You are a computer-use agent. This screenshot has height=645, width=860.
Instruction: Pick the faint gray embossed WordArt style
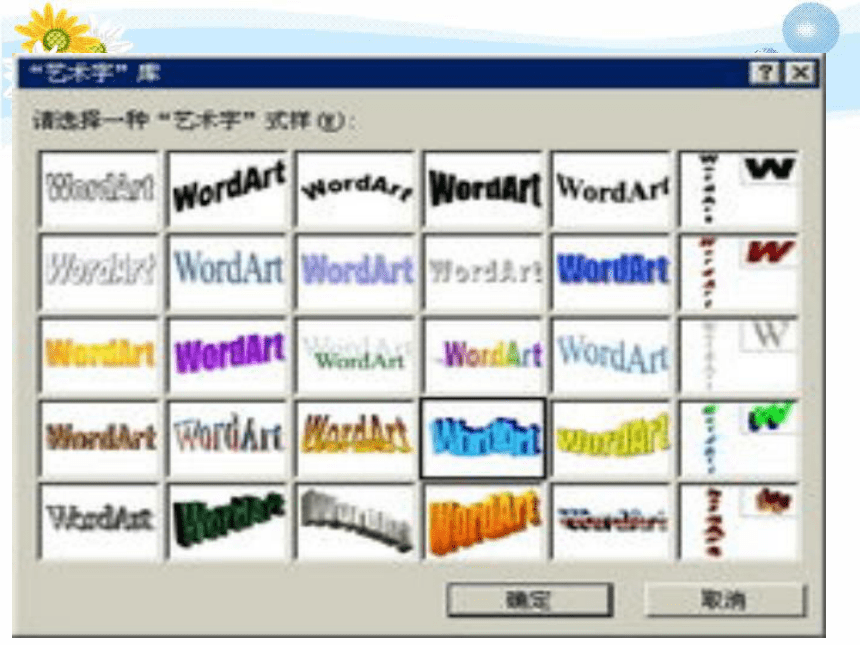(x=484, y=271)
